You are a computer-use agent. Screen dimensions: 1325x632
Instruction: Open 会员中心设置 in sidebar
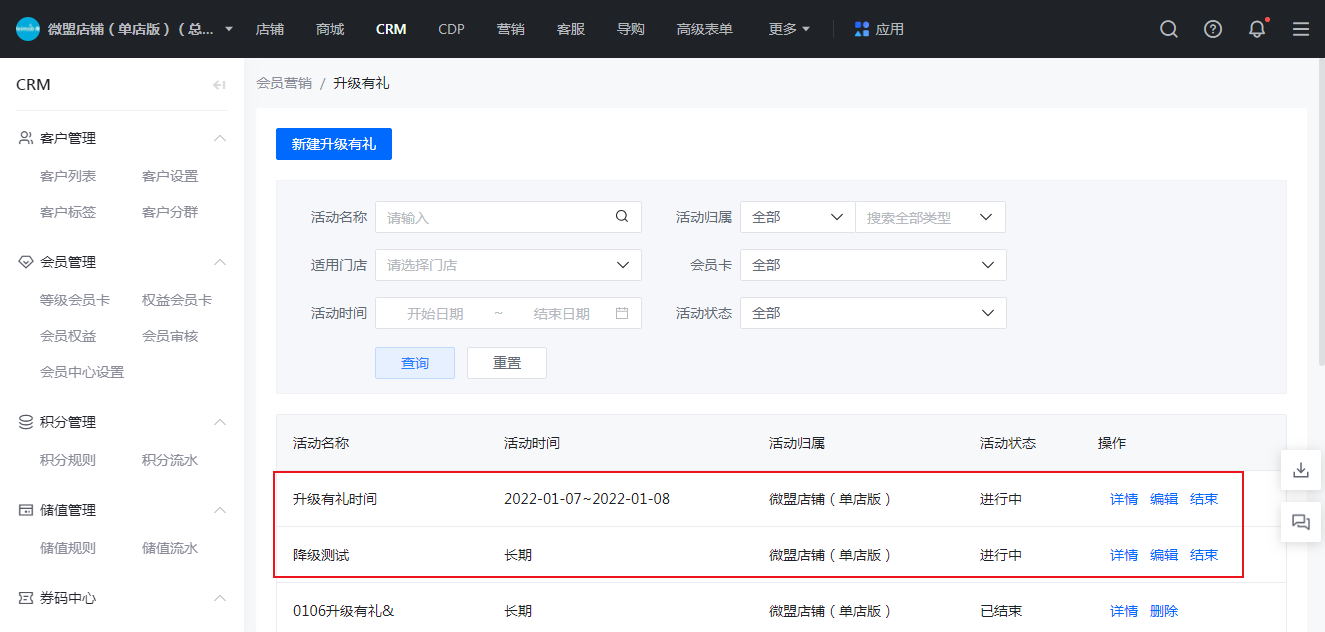point(82,372)
